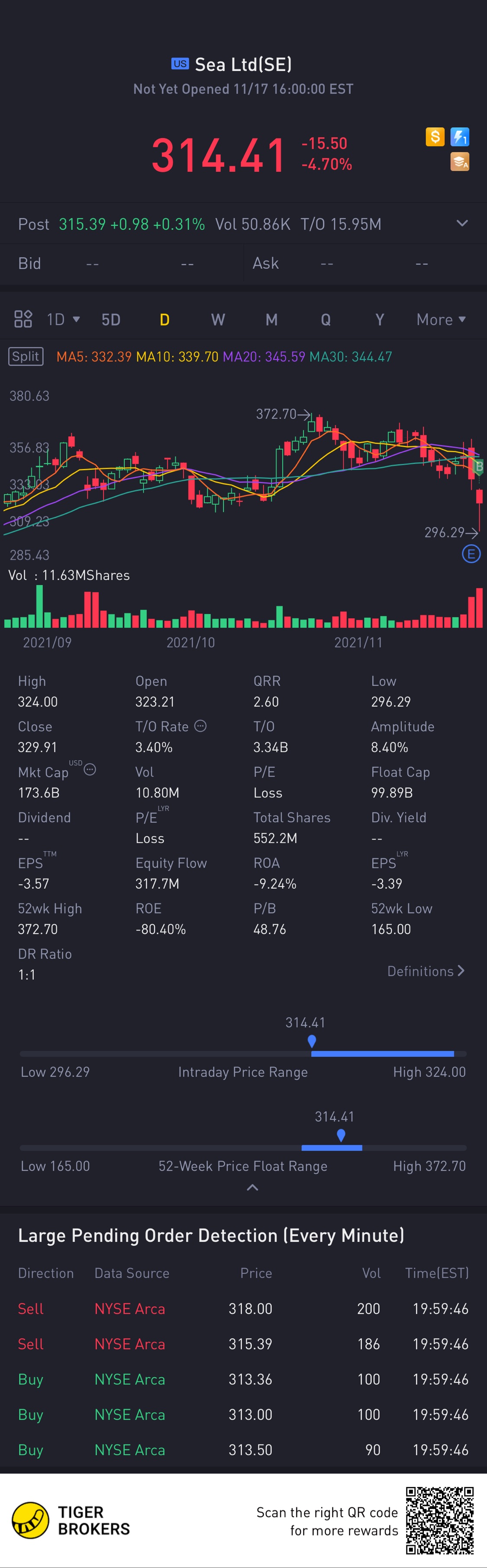Image resolution: width=487 pixels, height=1568 pixels.
Task: Tap the 52wk Low value 165.00
Action: (x=391, y=929)
